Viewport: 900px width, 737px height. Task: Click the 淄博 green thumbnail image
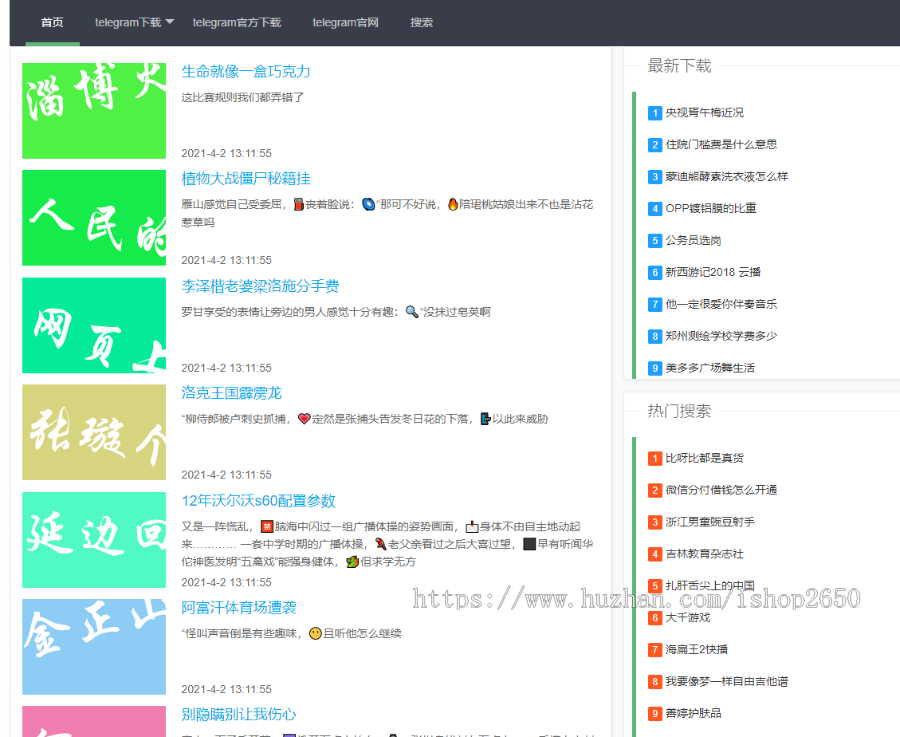94,111
